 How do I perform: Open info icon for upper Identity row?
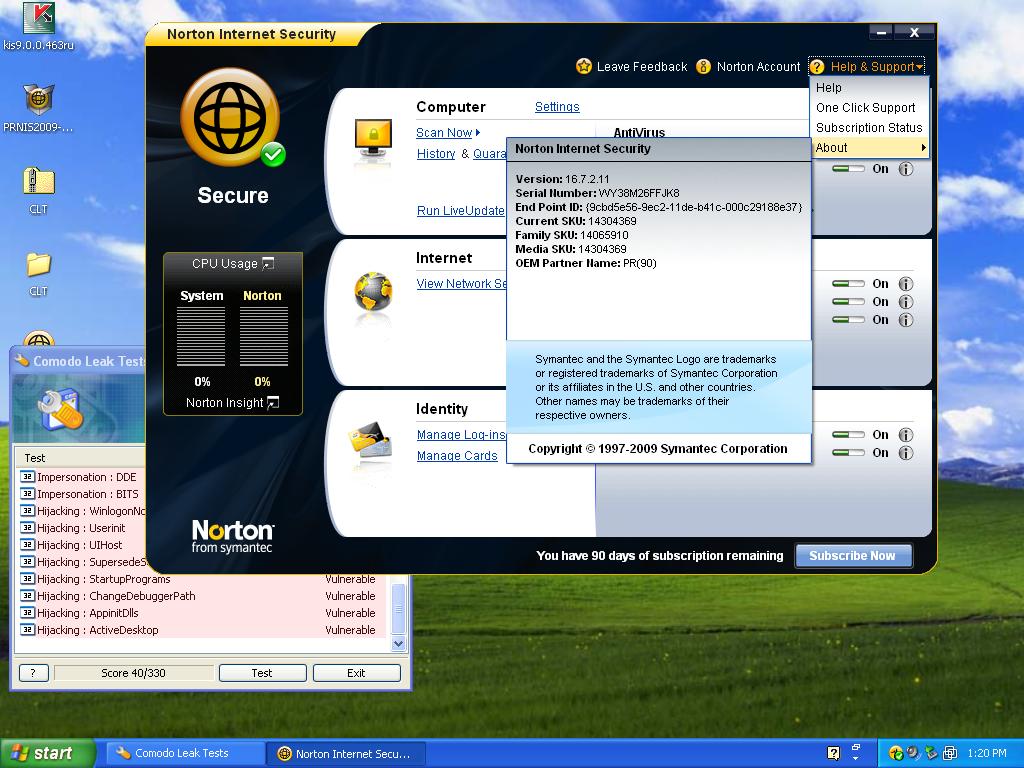(x=906, y=435)
